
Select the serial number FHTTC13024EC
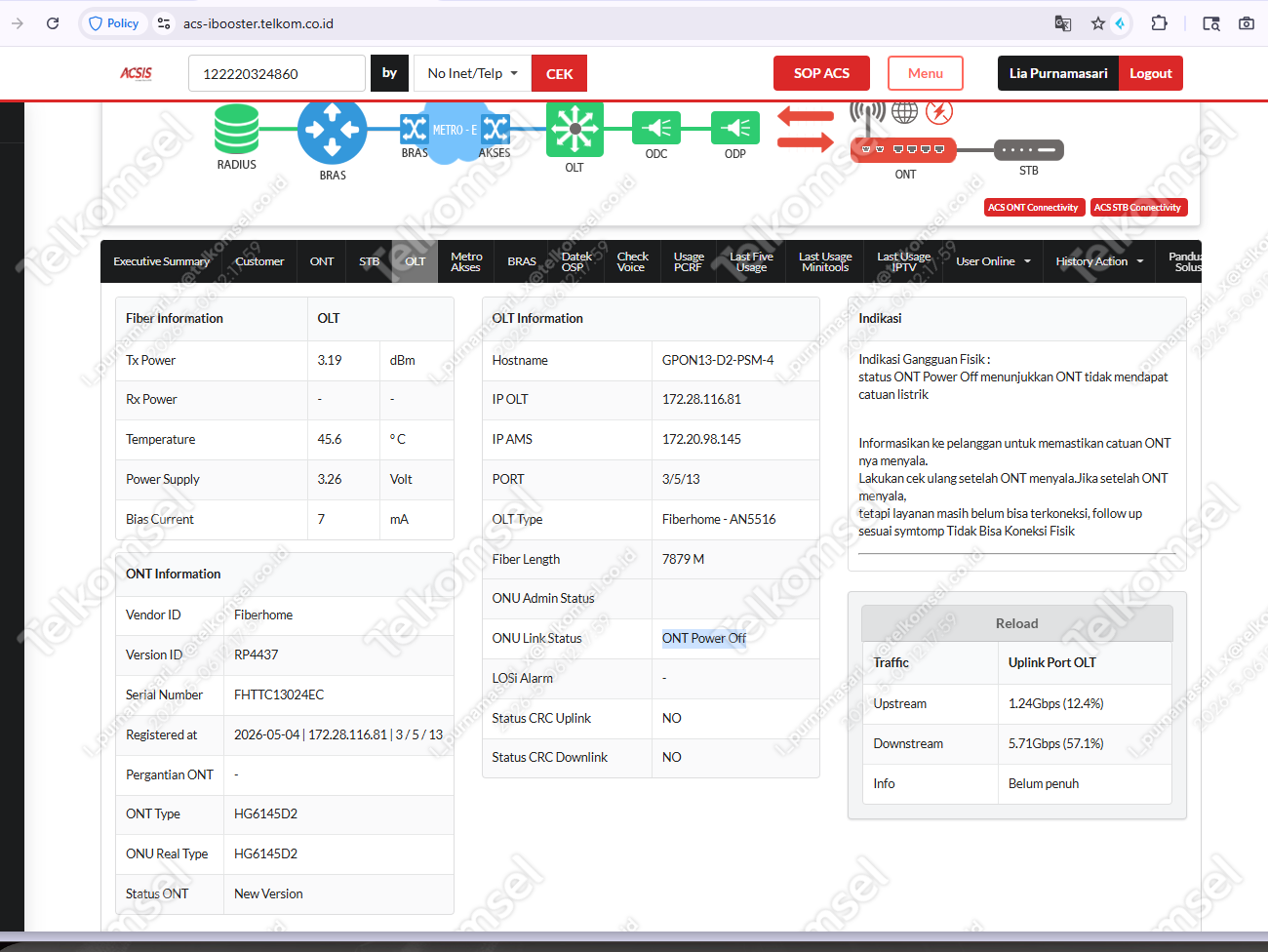point(279,694)
